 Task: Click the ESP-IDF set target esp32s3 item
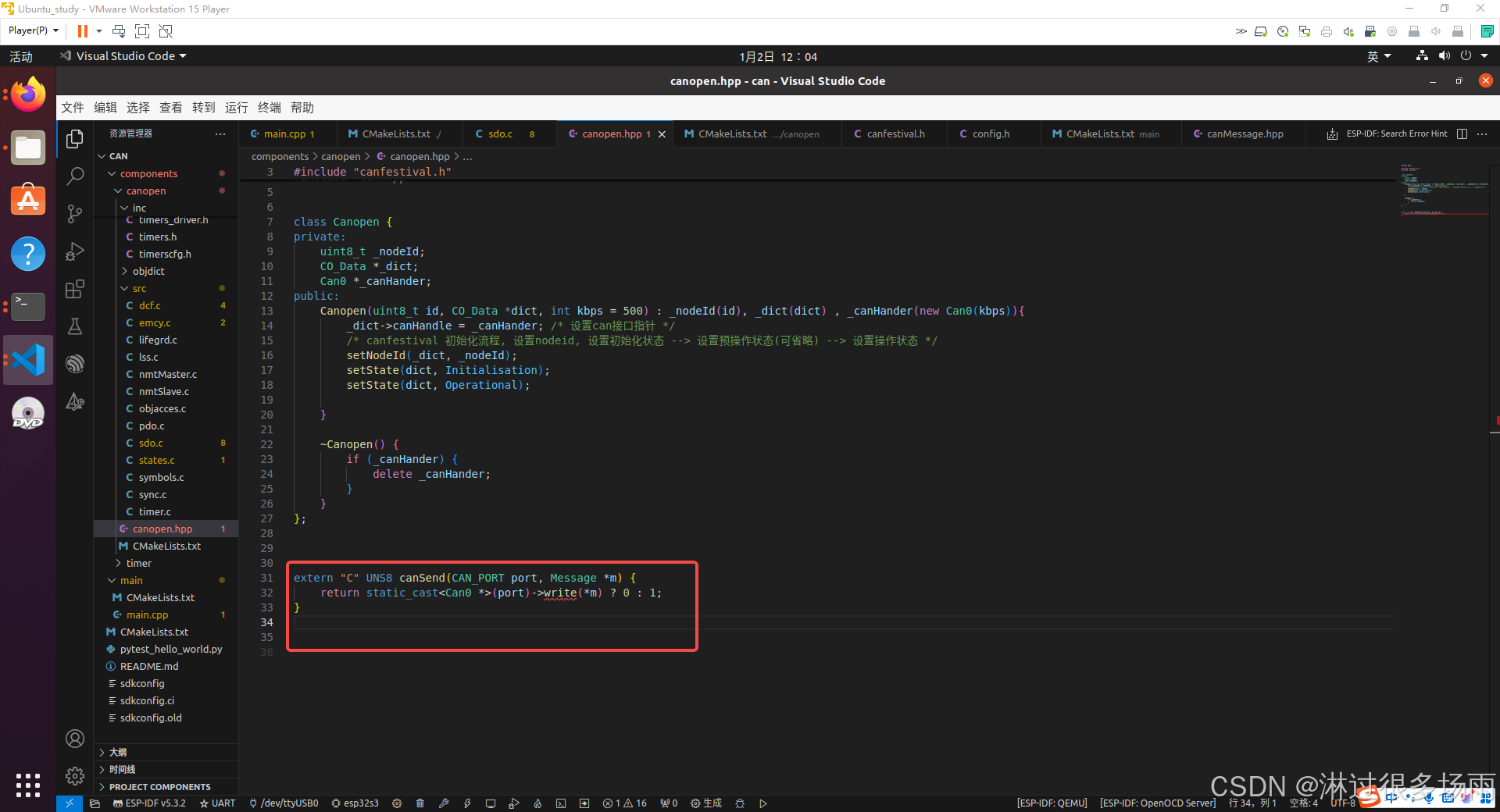tap(355, 803)
